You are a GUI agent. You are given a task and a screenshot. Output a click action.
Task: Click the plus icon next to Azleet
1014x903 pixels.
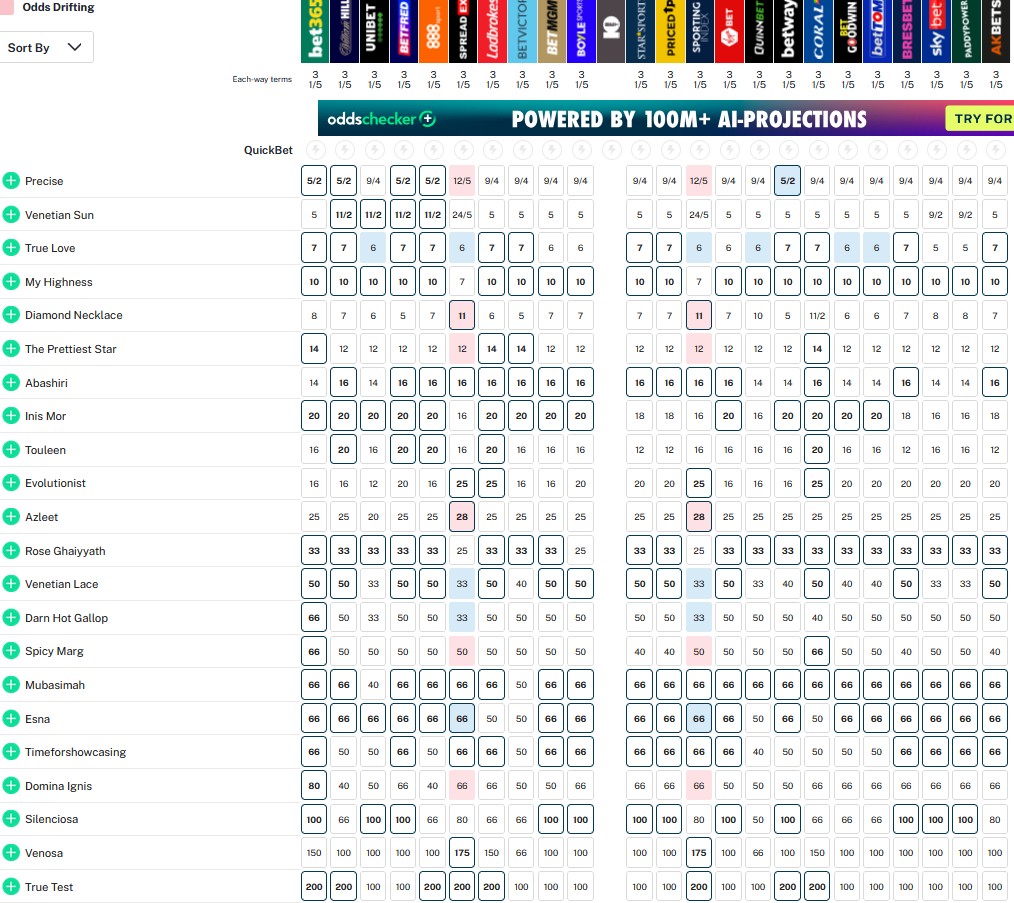(11, 517)
